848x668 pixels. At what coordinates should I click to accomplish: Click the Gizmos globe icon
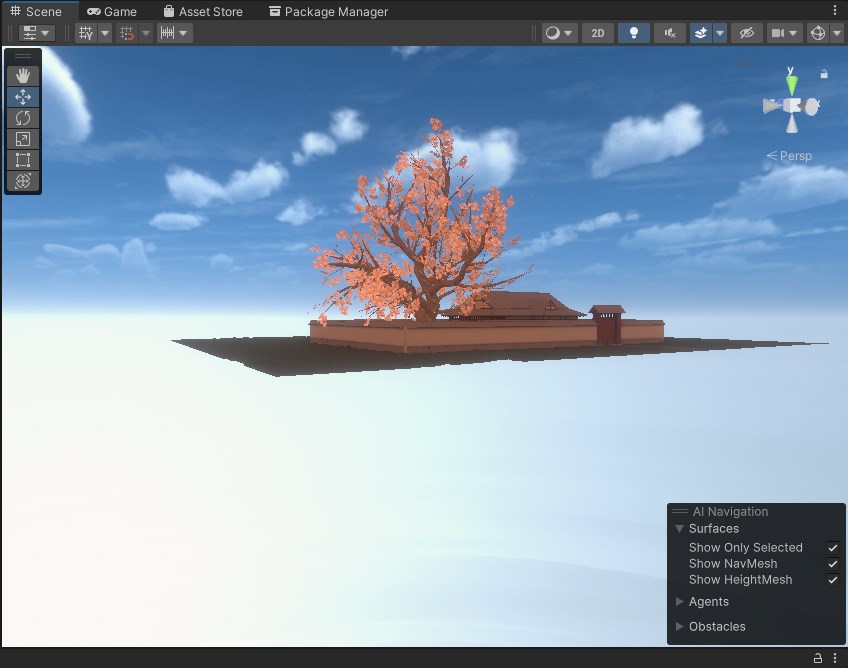(818, 33)
